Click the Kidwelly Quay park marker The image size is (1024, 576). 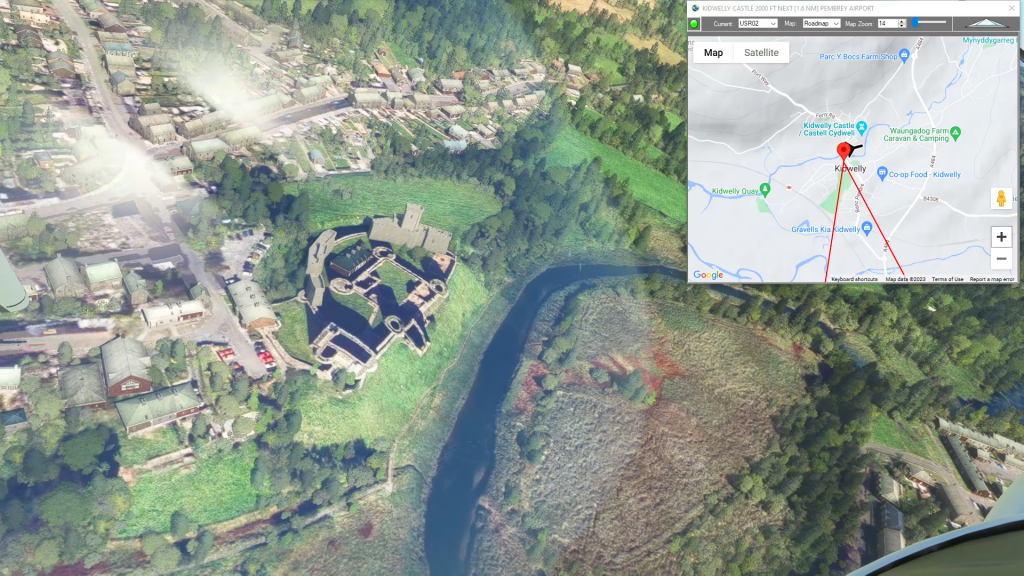tap(766, 190)
